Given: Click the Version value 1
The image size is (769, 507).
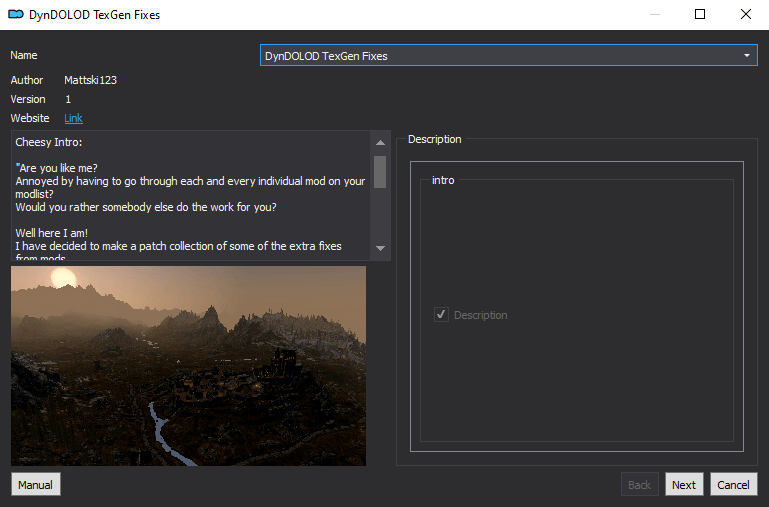Looking at the screenshot, I should pos(68,99).
